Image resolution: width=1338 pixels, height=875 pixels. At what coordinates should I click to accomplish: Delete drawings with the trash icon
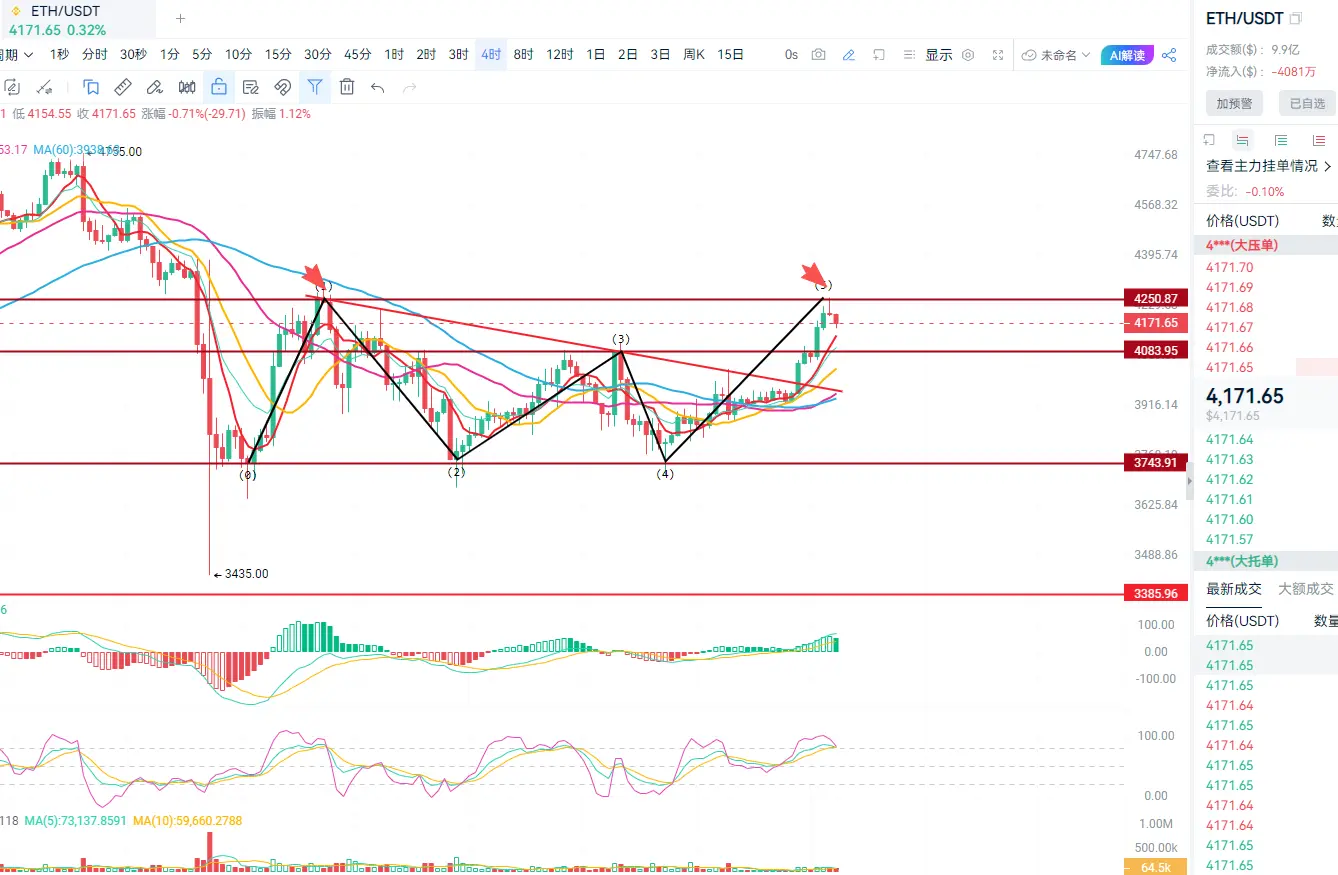click(347, 87)
